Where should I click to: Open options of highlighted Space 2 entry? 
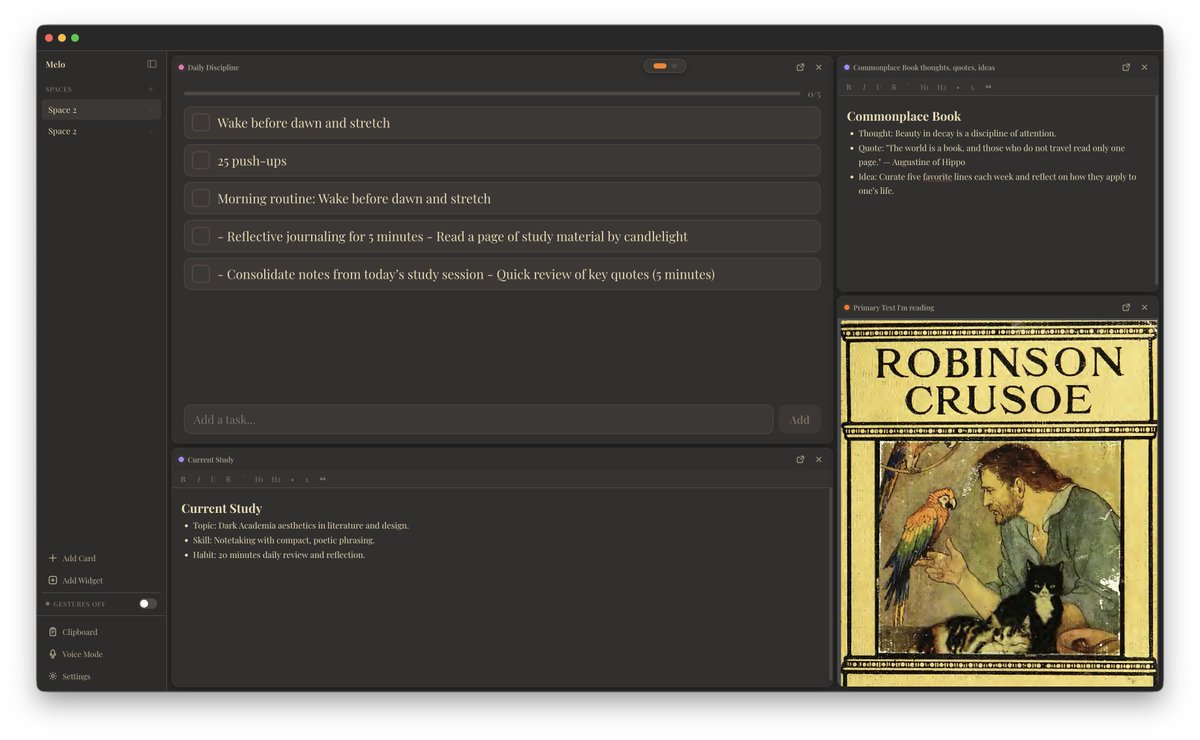click(151, 110)
